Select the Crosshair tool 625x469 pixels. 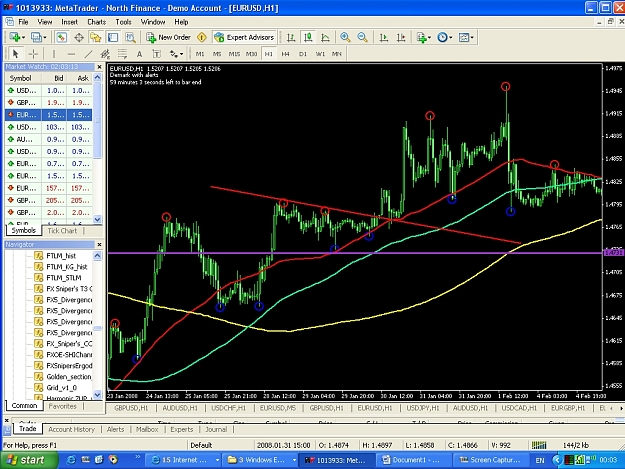(33, 54)
